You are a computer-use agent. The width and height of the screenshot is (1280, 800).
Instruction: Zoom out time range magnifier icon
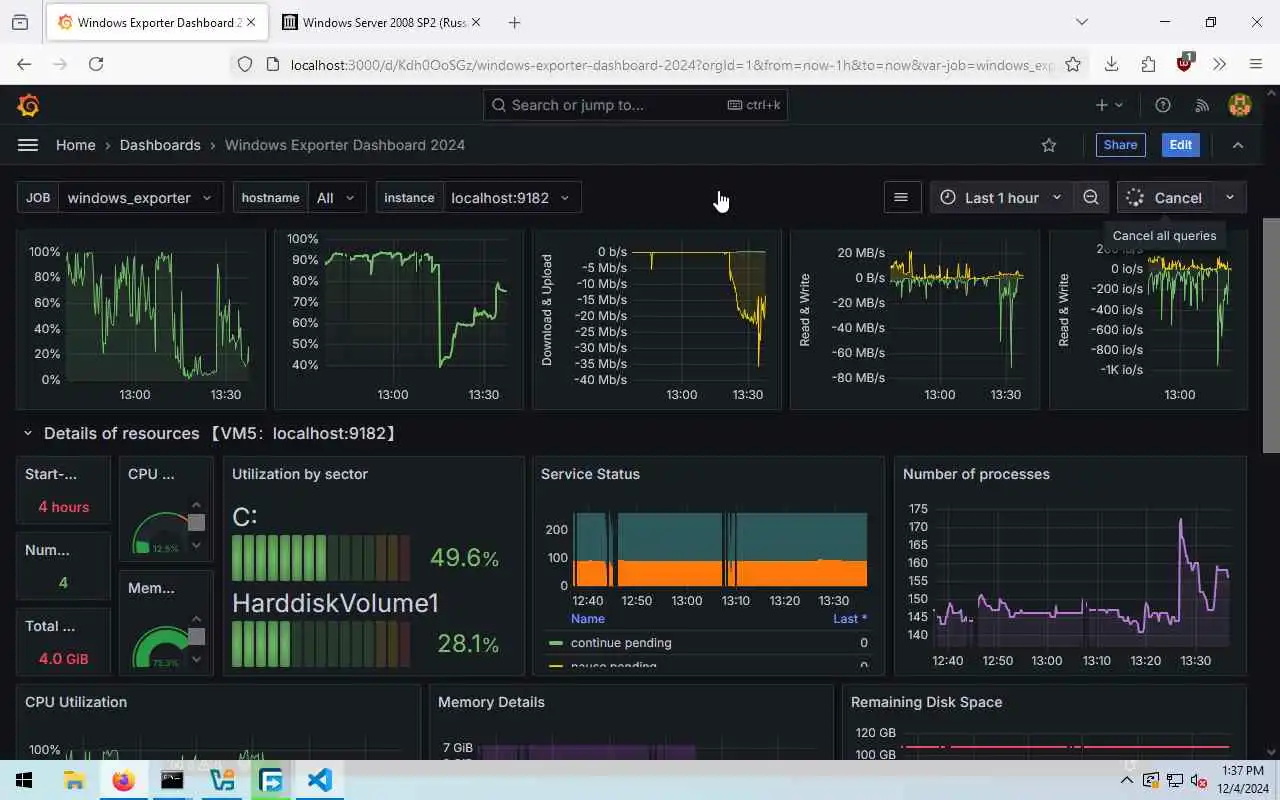(1091, 197)
